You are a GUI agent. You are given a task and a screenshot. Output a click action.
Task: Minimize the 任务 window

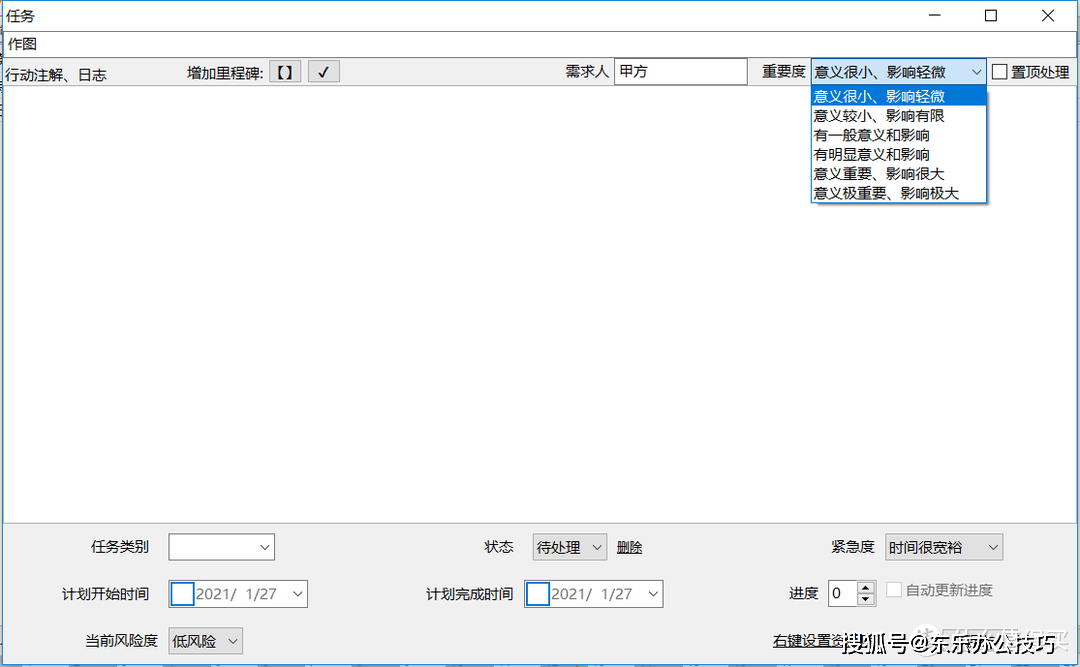(935, 15)
